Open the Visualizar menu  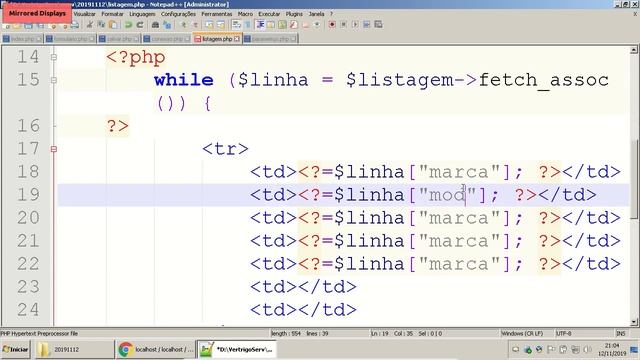click(84, 14)
